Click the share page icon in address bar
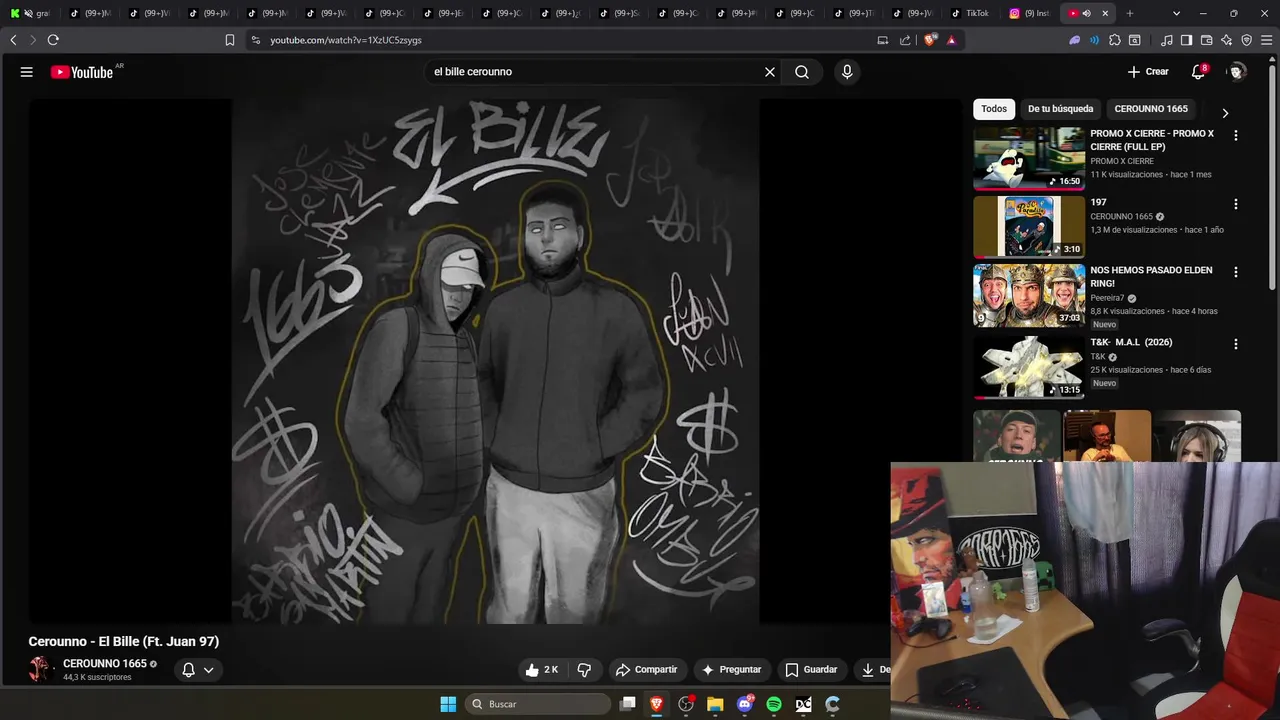 pyautogui.click(x=905, y=40)
